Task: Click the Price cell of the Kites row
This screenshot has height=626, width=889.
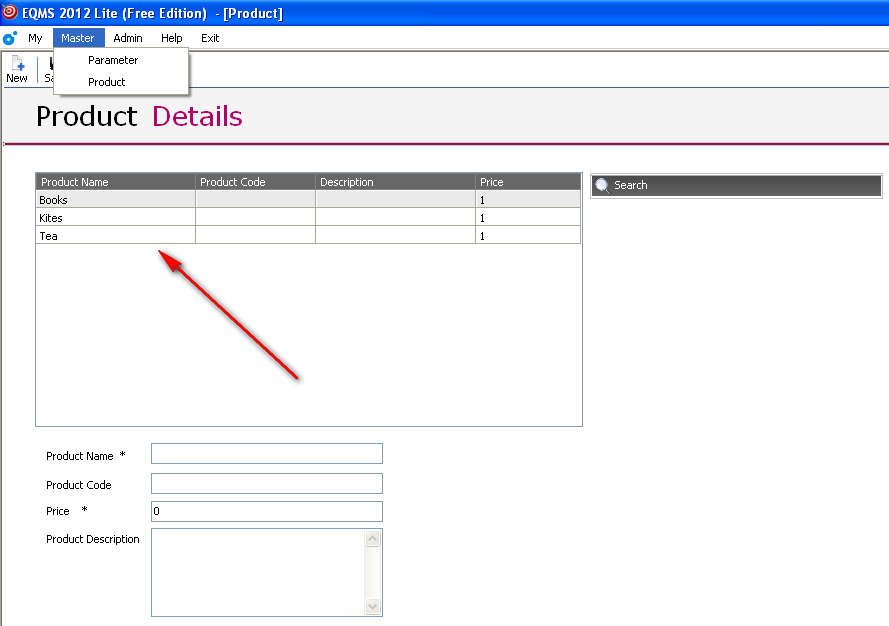Action: point(528,218)
